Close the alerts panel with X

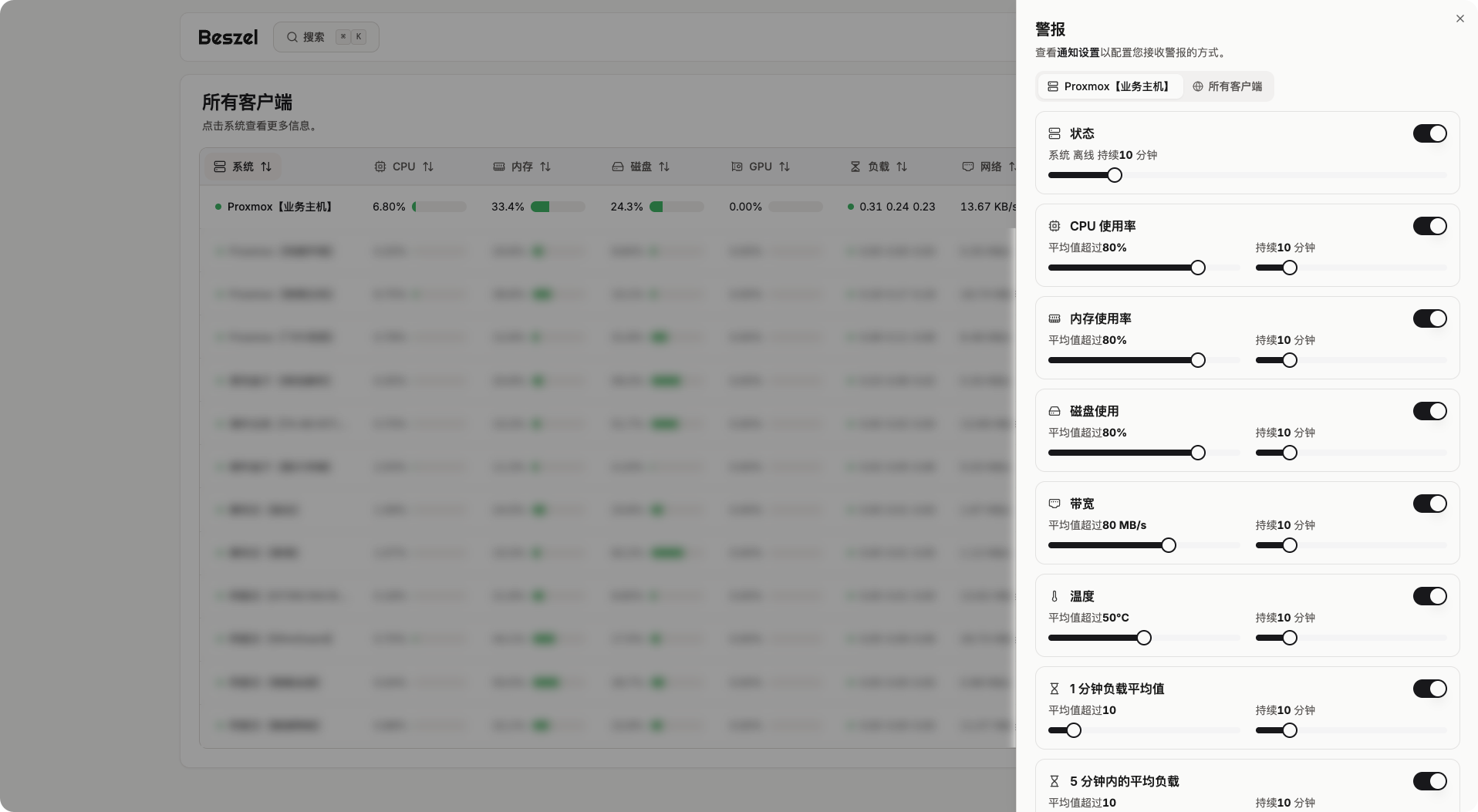coord(1459,19)
